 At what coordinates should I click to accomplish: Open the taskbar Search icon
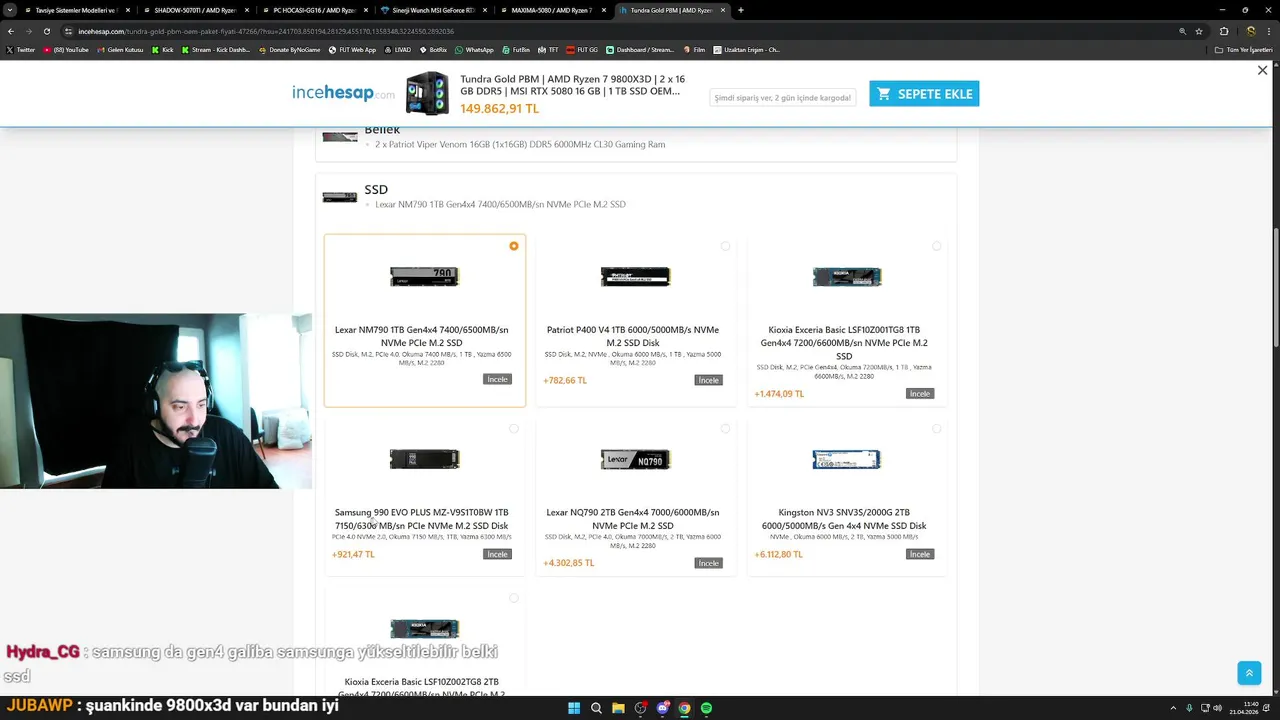point(596,708)
